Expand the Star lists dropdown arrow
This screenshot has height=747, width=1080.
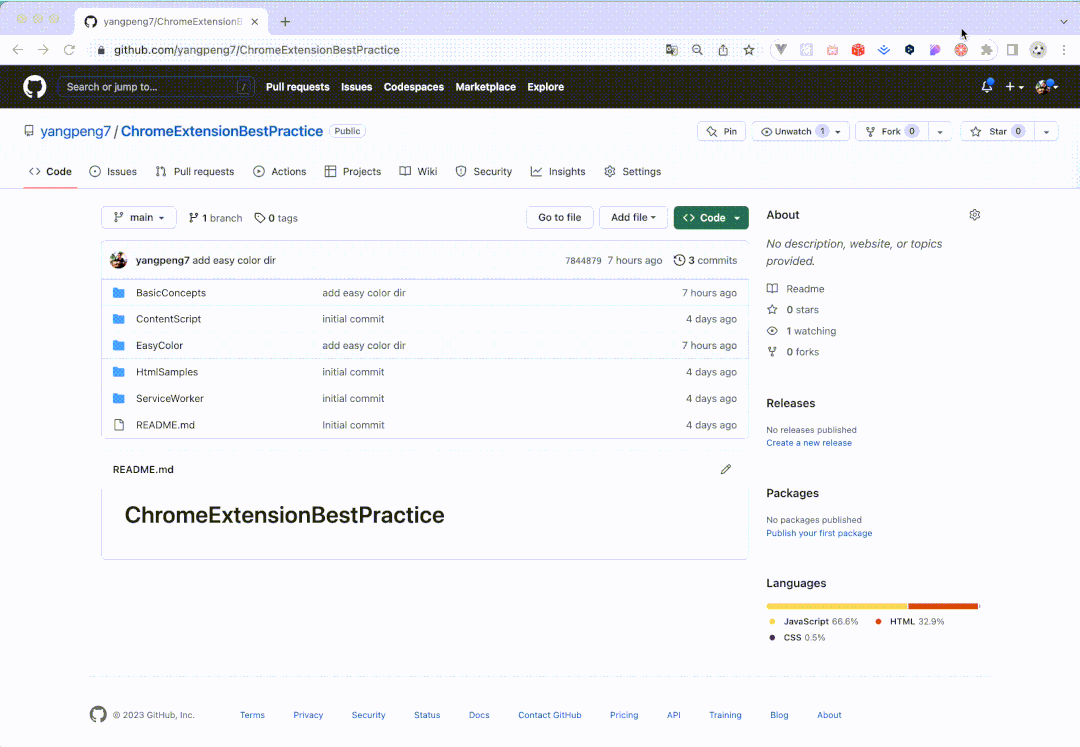[x=1046, y=131]
